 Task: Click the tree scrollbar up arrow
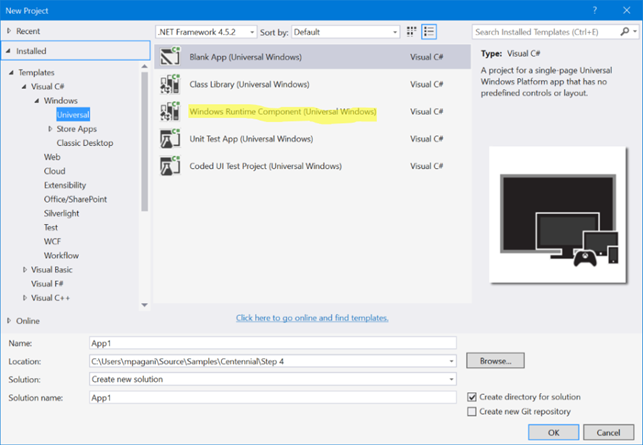click(144, 66)
